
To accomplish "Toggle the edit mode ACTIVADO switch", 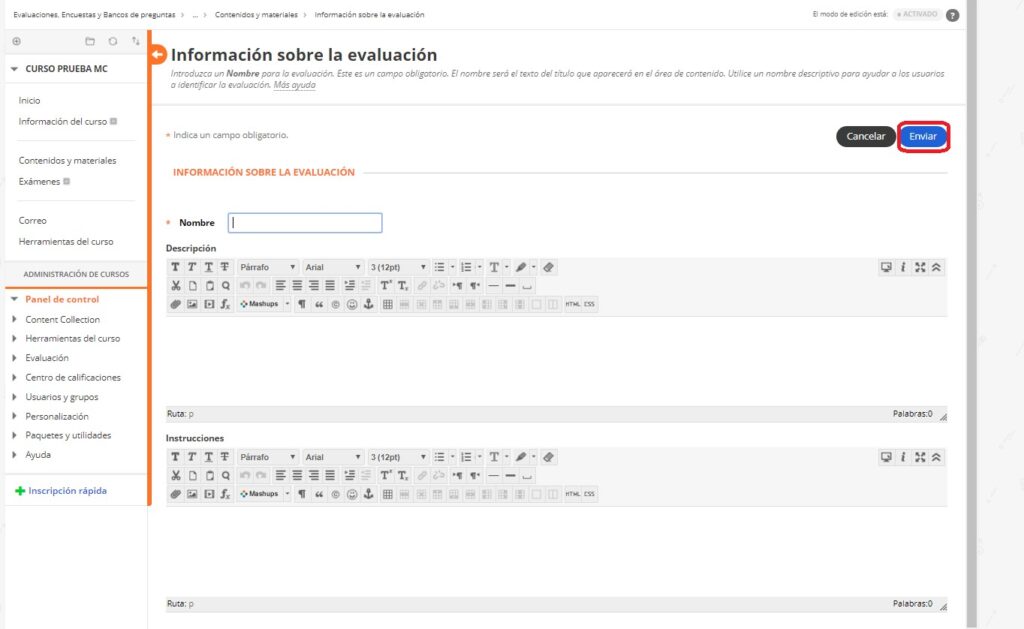I will (916, 15).
